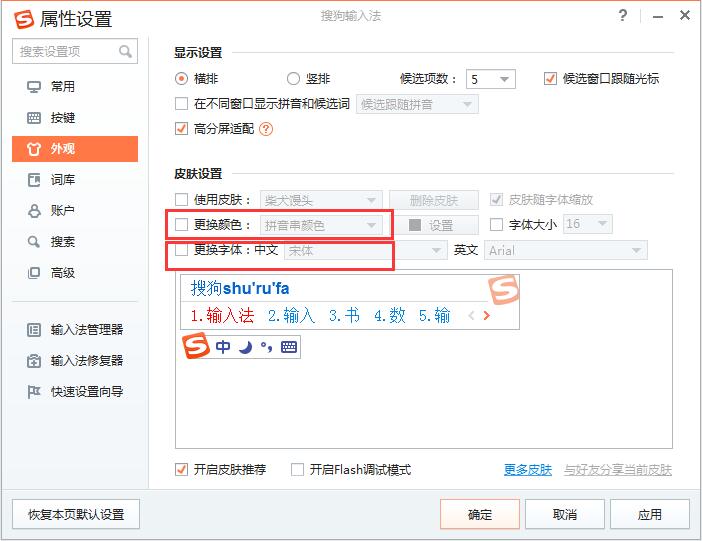Toggle the 中 Chinese/English mode icon on the preview bar
The image size is (702, 541).
223,347
